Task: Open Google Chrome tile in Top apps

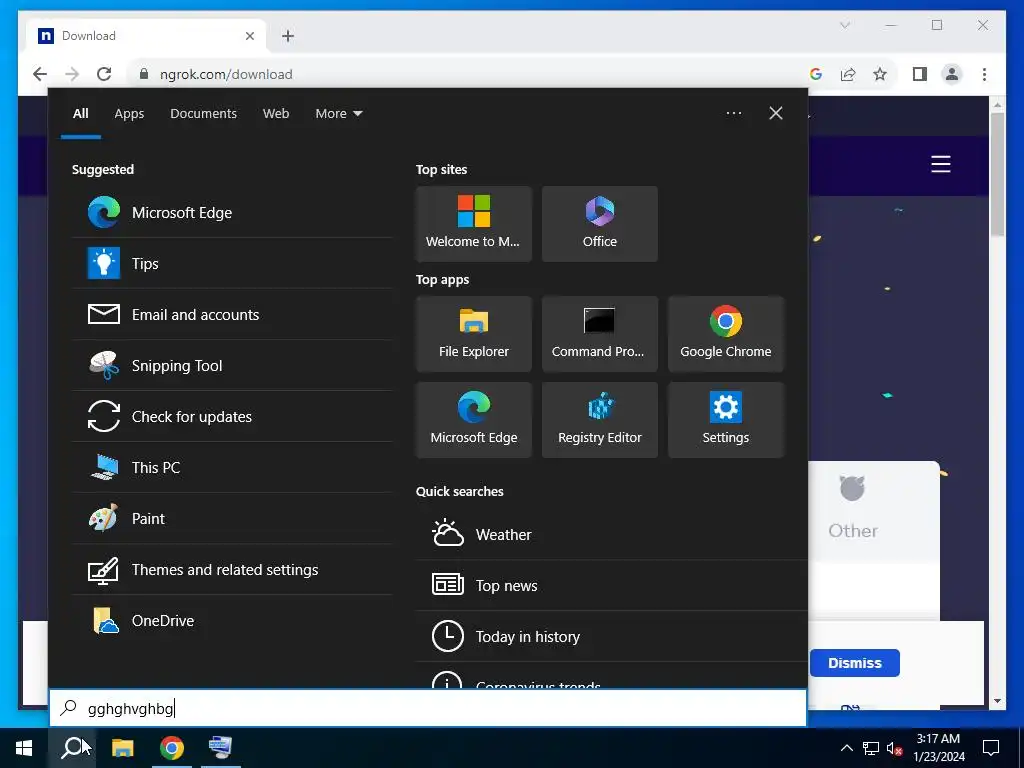Action: point(726,334)
